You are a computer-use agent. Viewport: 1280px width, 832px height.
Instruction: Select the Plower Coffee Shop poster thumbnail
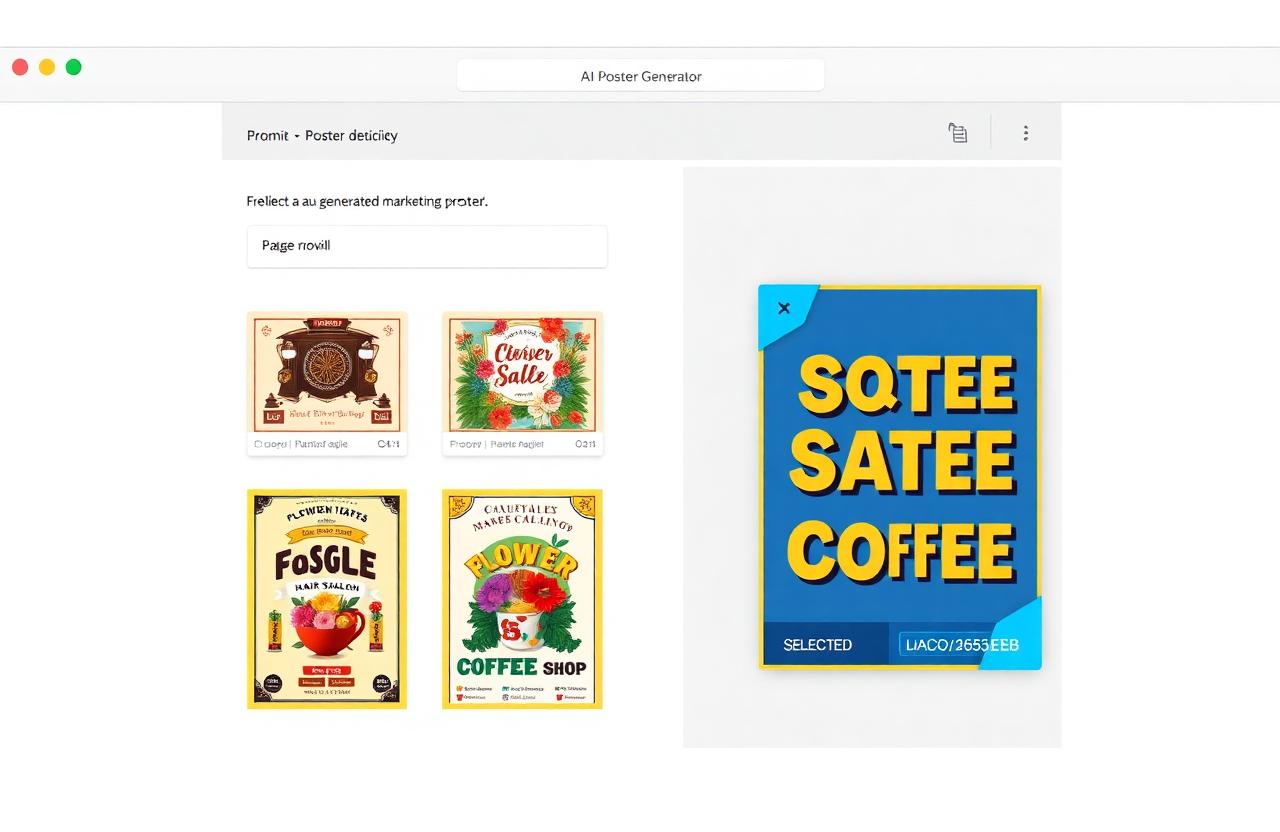click(522, 599)
